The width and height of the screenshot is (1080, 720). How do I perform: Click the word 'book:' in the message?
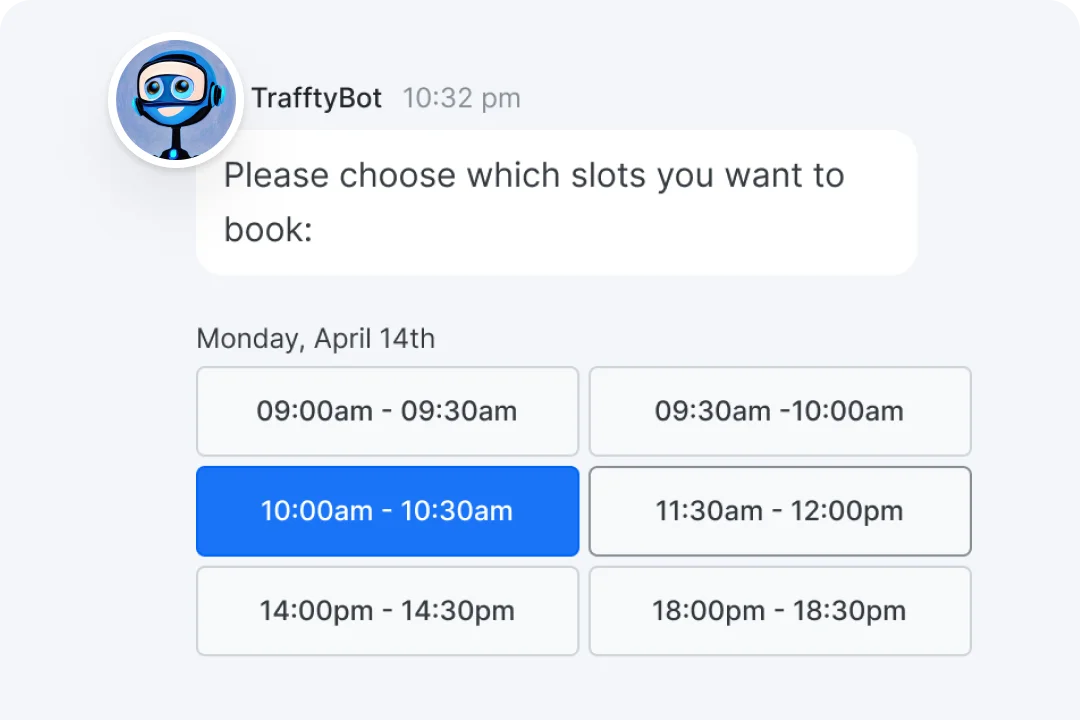point(268,230)
